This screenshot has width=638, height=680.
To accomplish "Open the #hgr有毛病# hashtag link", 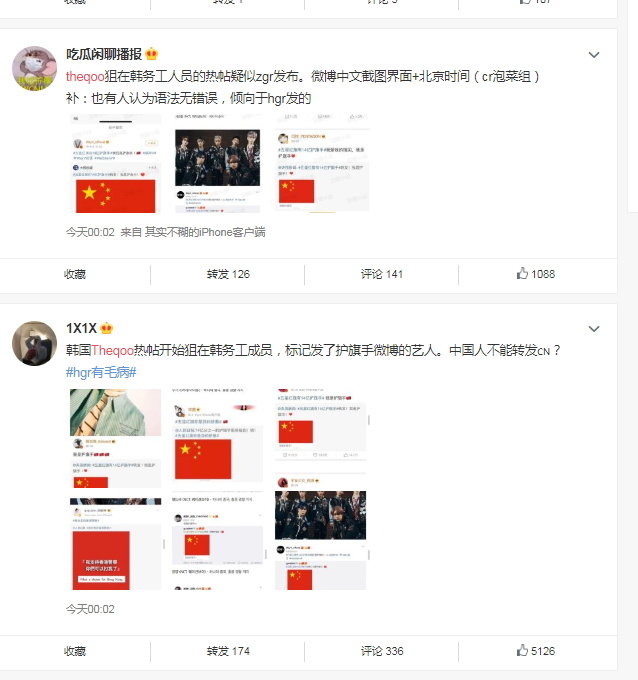I will point(101,372).
